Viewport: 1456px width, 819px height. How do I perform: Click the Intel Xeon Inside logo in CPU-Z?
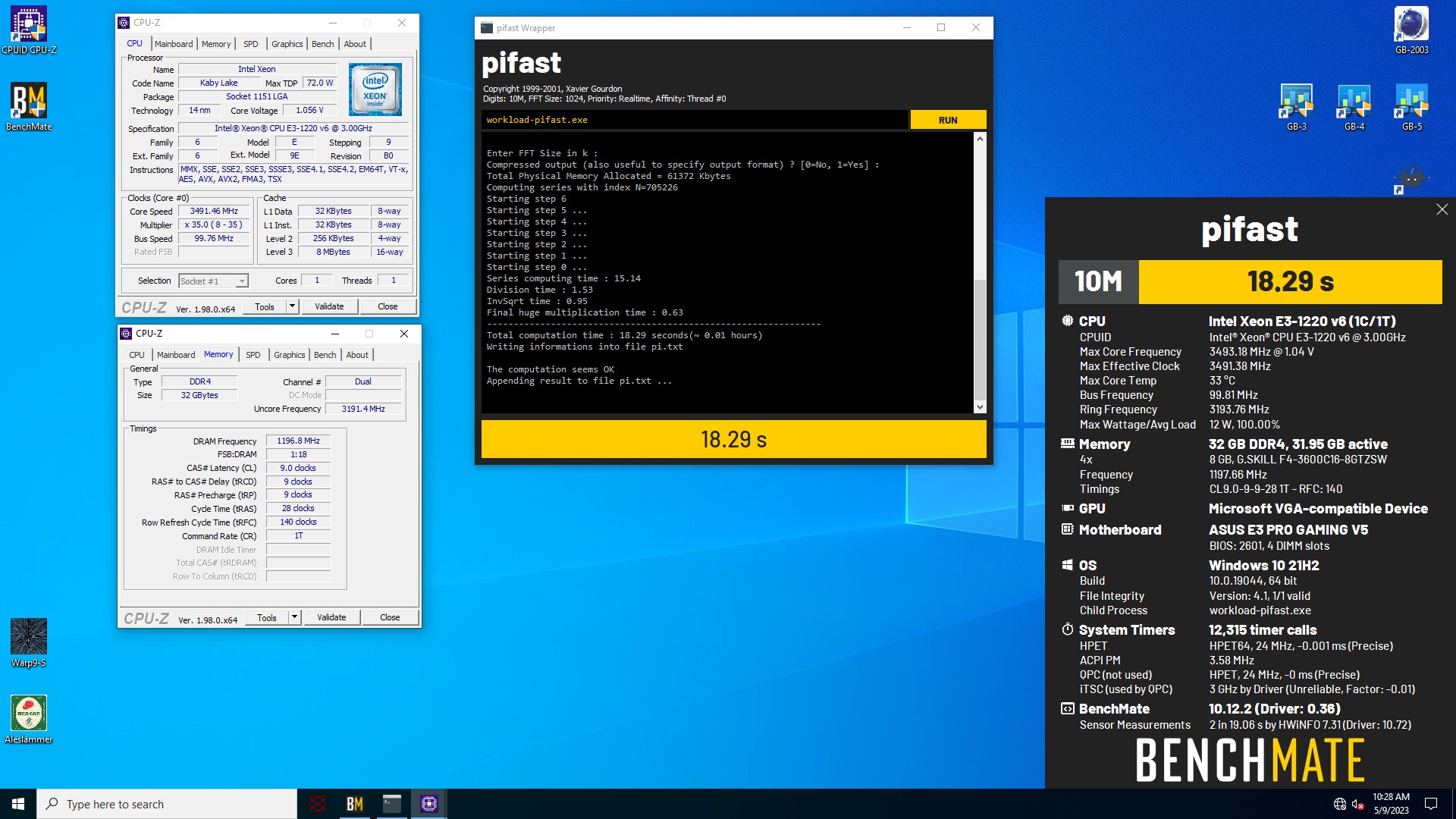(x=375, y=89)
